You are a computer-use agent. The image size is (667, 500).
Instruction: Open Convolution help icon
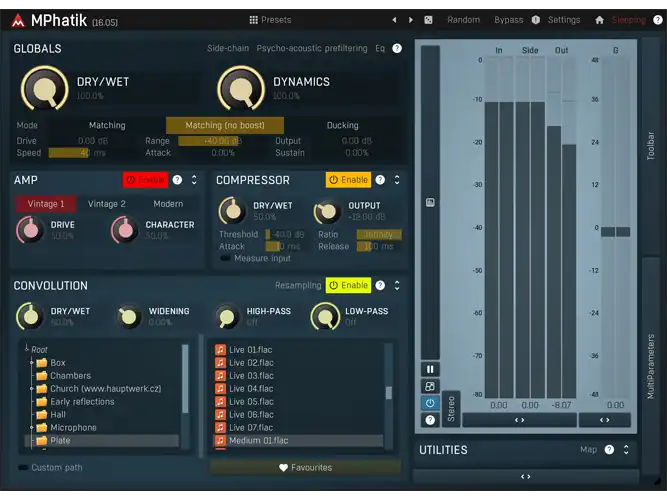(x=380, y=285)
